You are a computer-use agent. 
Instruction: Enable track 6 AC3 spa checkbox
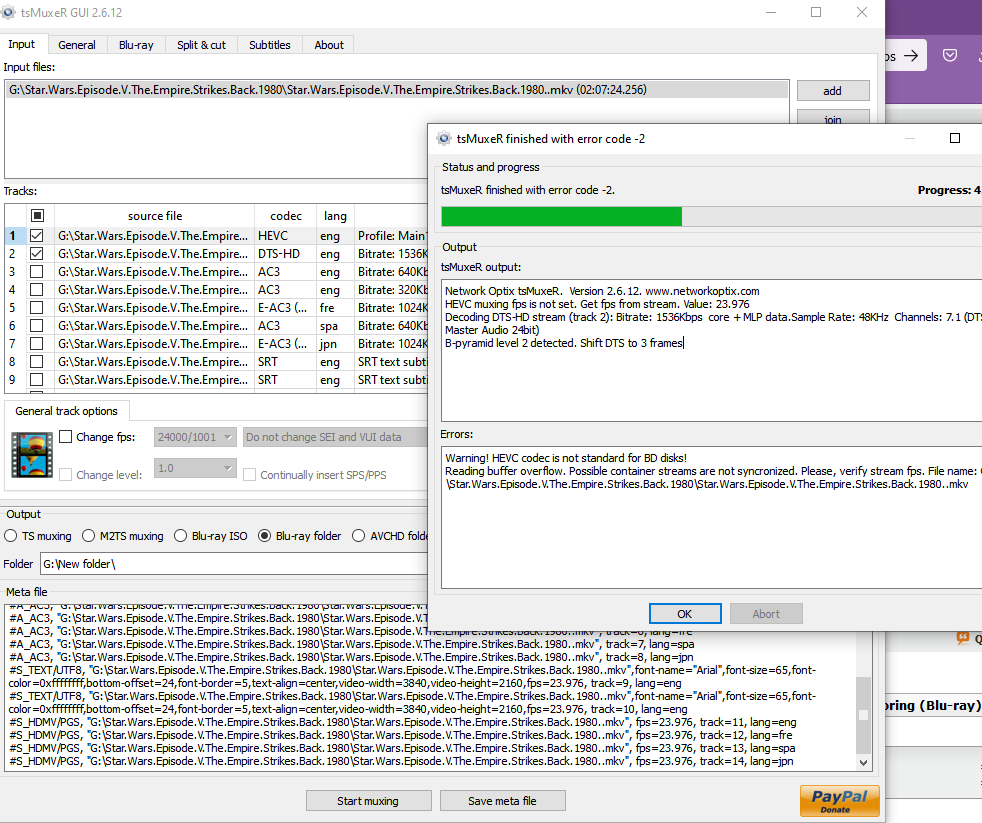click(37, 326)
